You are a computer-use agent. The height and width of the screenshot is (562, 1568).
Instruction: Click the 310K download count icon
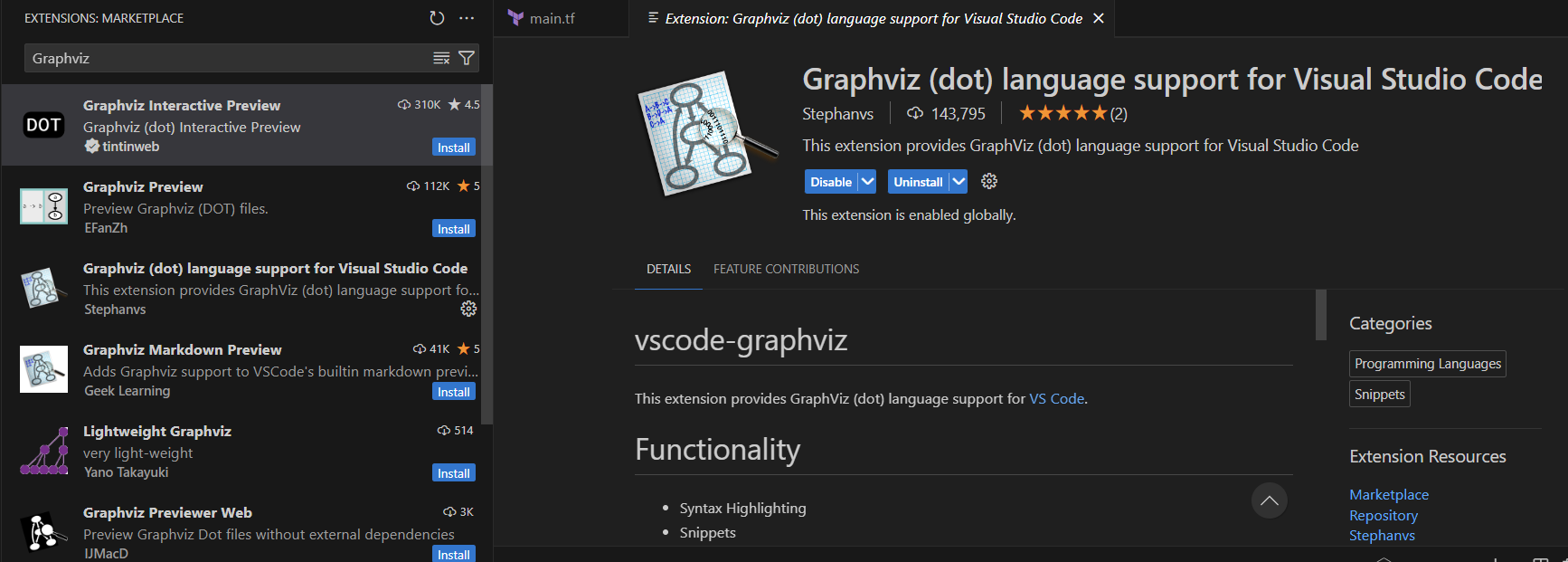click(x=404, y=104)
